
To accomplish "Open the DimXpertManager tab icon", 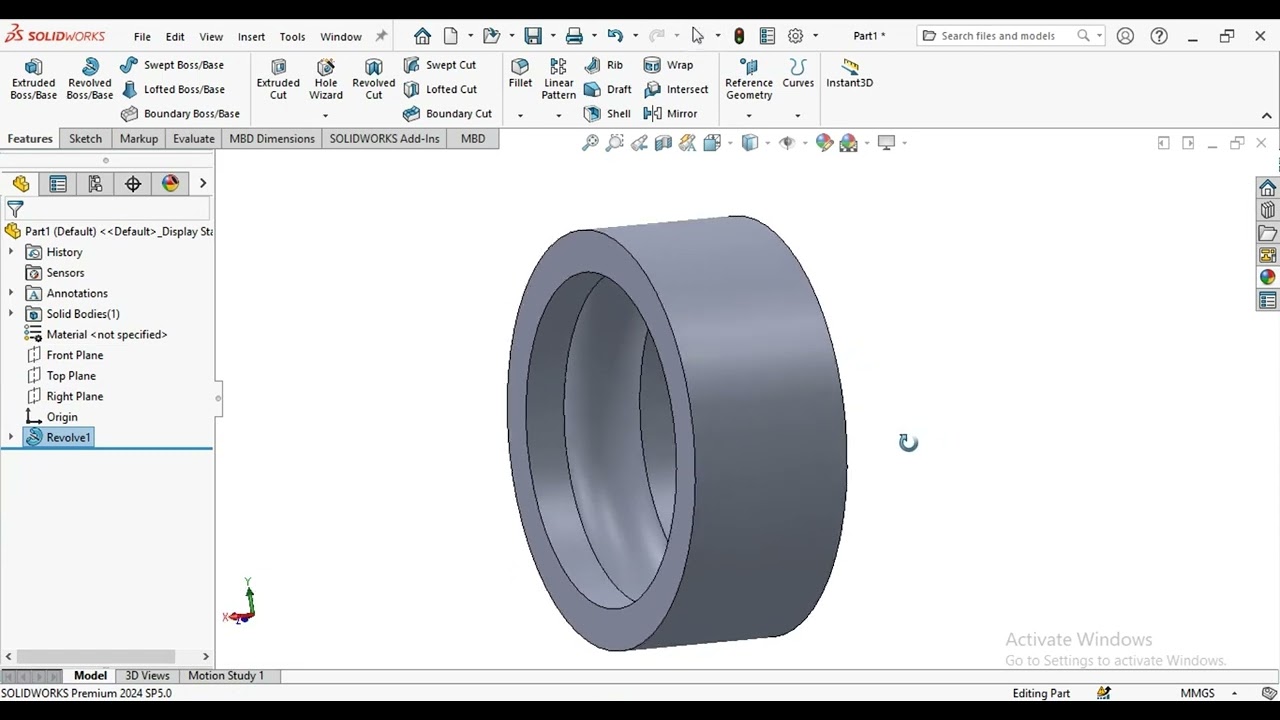I will click(133, 184).
